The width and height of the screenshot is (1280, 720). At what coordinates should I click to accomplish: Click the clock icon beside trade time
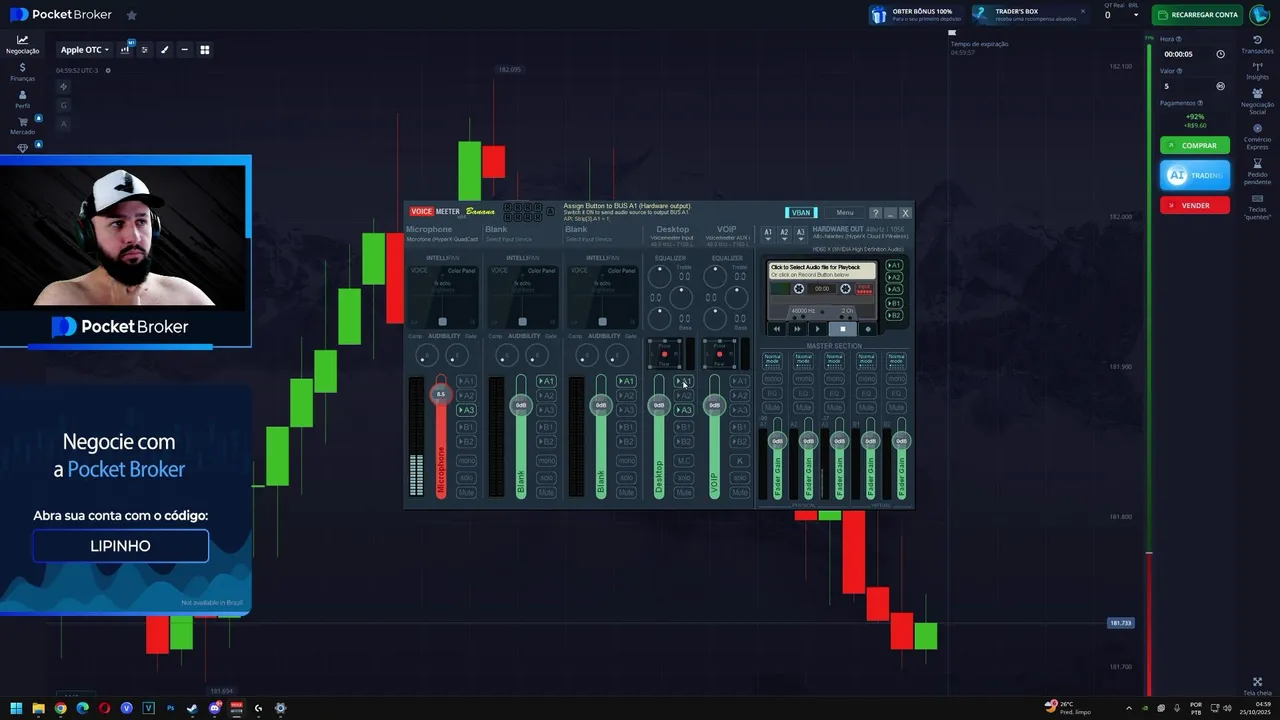[1220, 54]
